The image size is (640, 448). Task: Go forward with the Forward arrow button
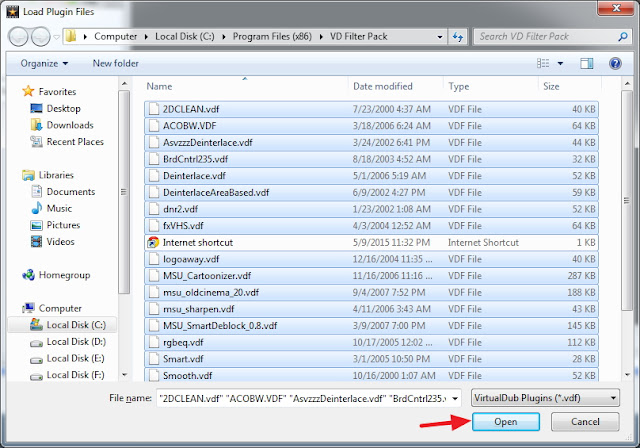41,37
